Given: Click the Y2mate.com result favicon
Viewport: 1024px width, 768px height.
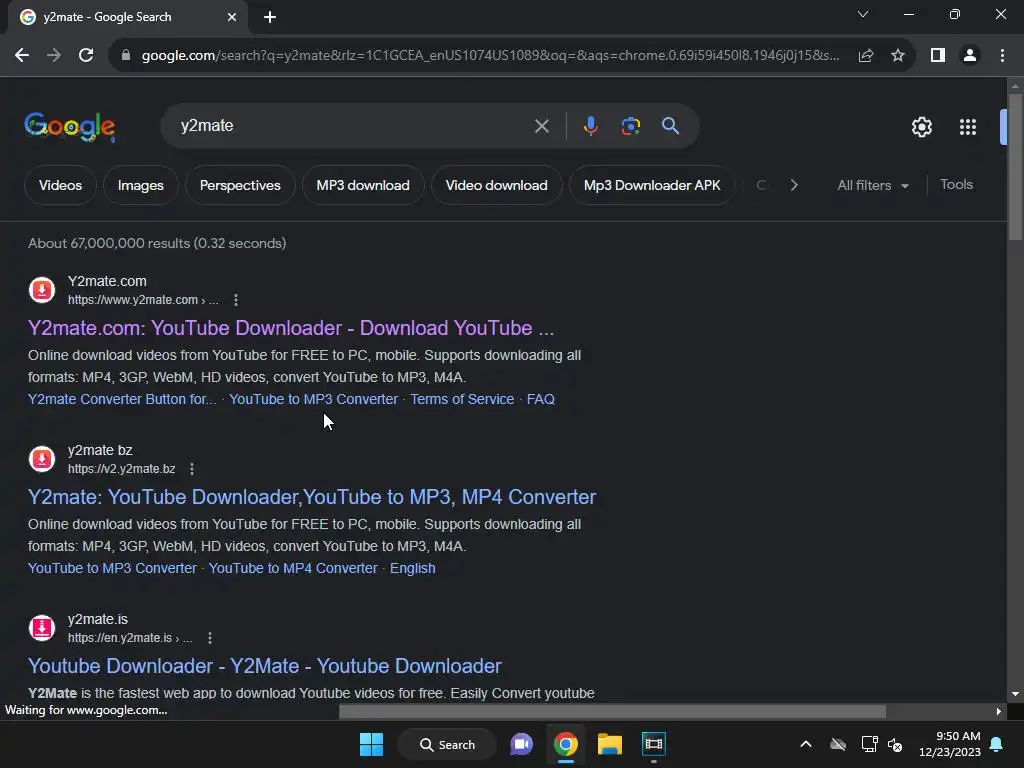Looking at the screenshot, I should [42, 290].
